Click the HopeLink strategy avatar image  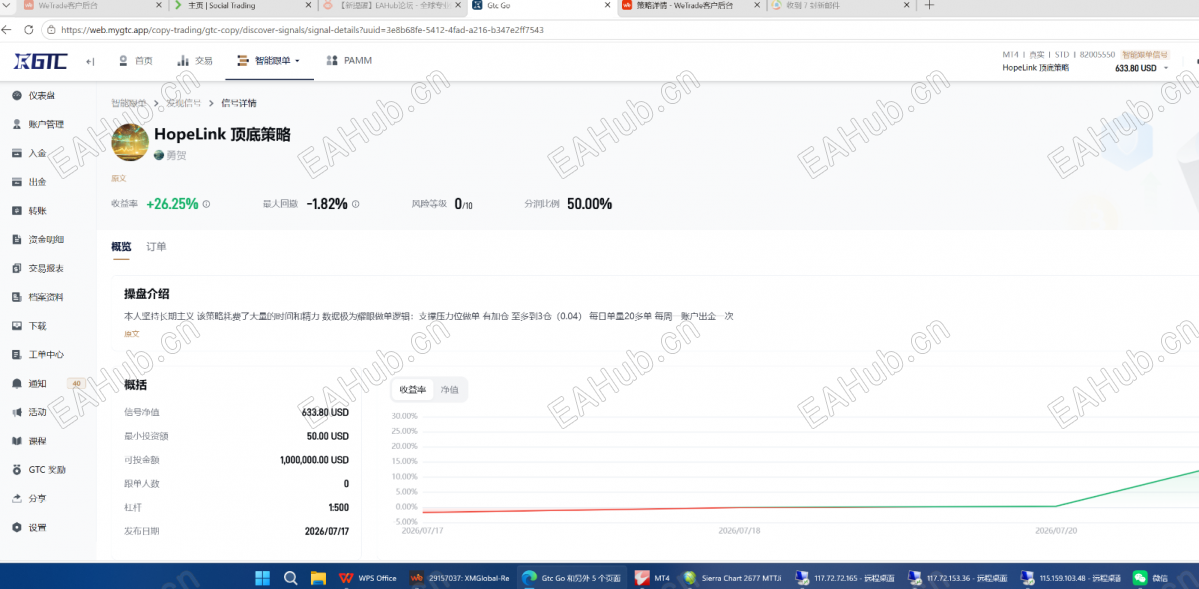click(130, 142)
